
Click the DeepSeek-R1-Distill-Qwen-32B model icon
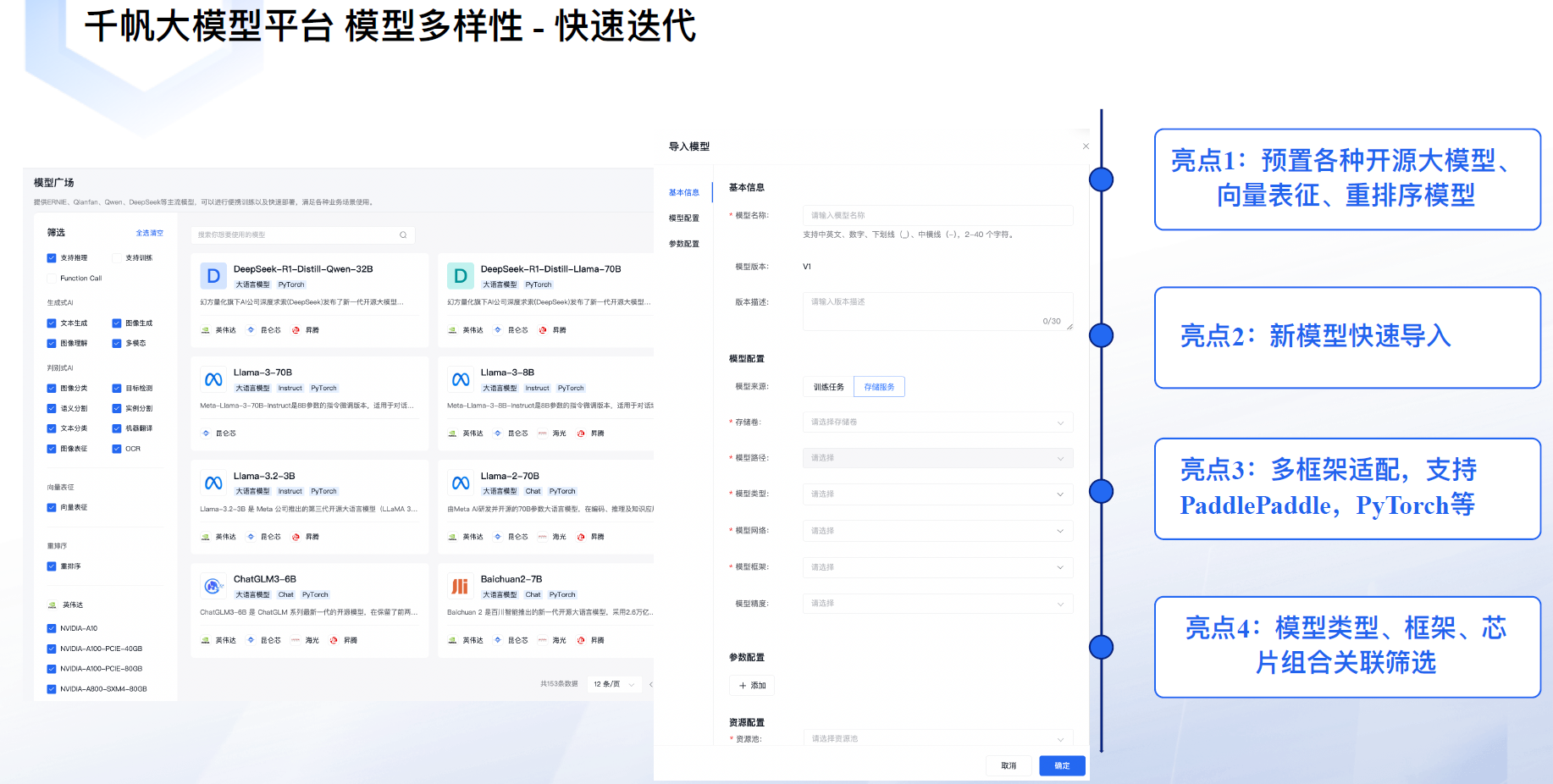coord(213,276)
